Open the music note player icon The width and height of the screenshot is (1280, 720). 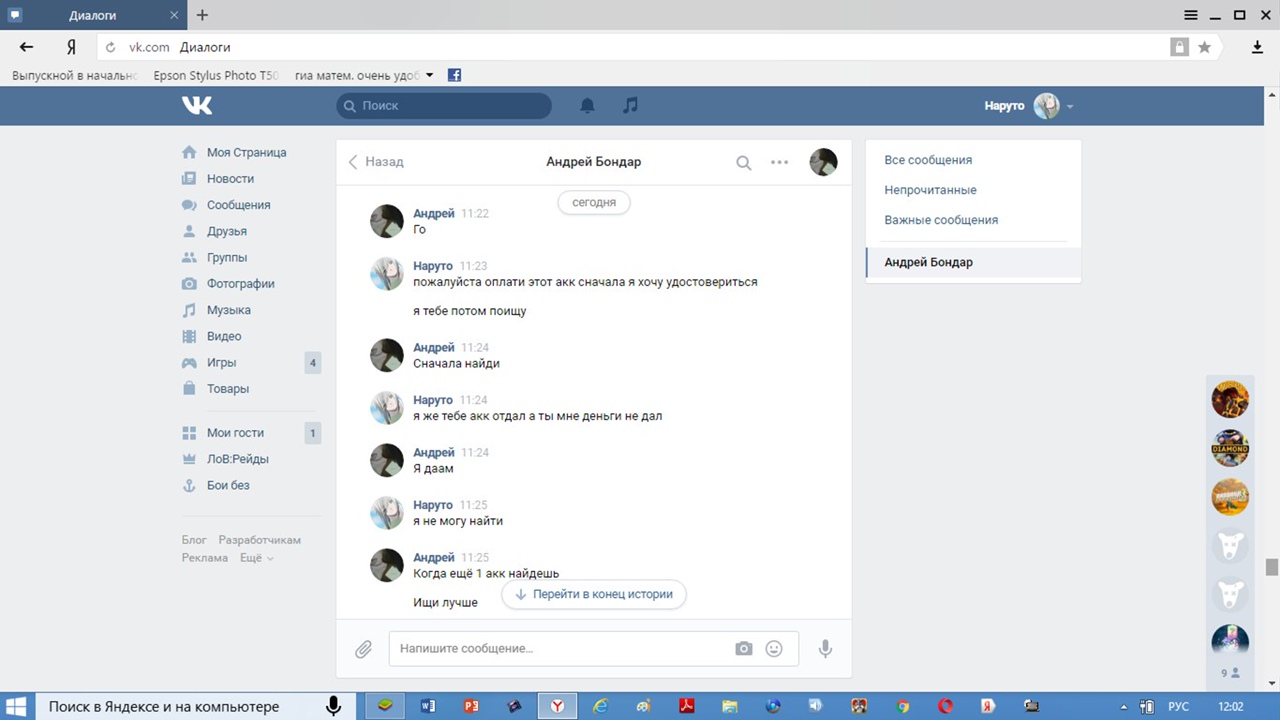[630, 105]
